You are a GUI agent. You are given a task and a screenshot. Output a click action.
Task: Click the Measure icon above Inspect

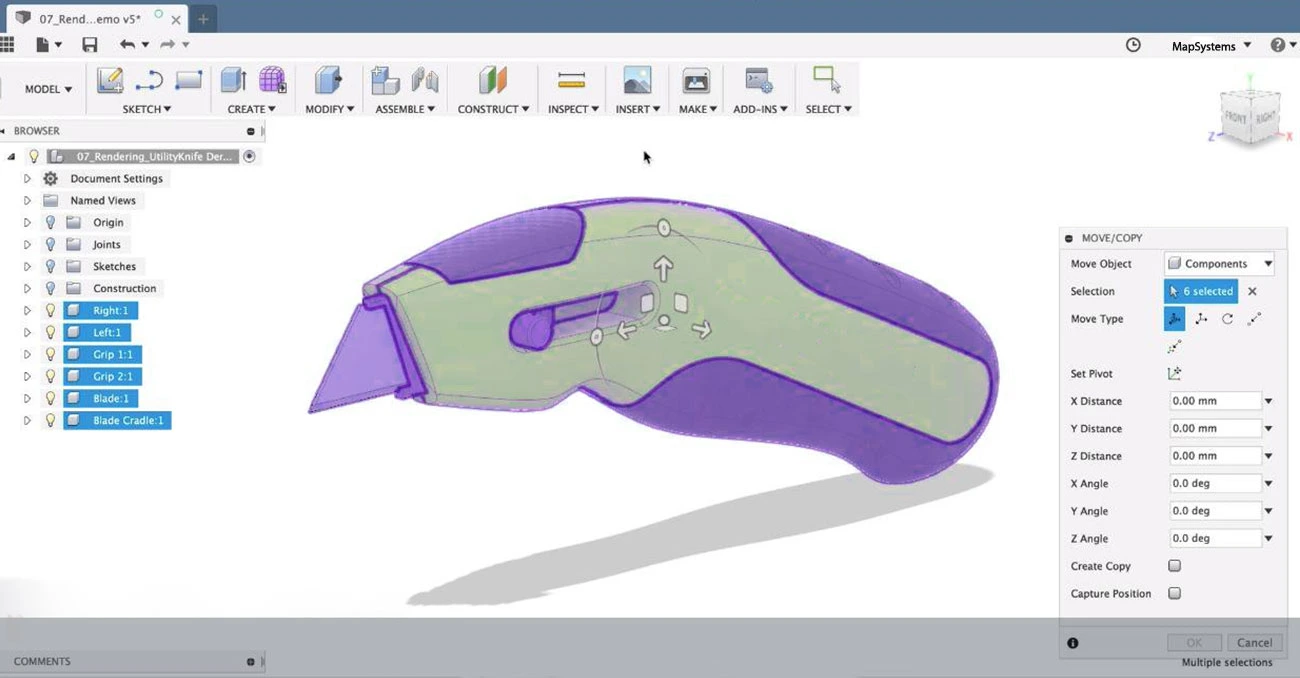[571, 81]
